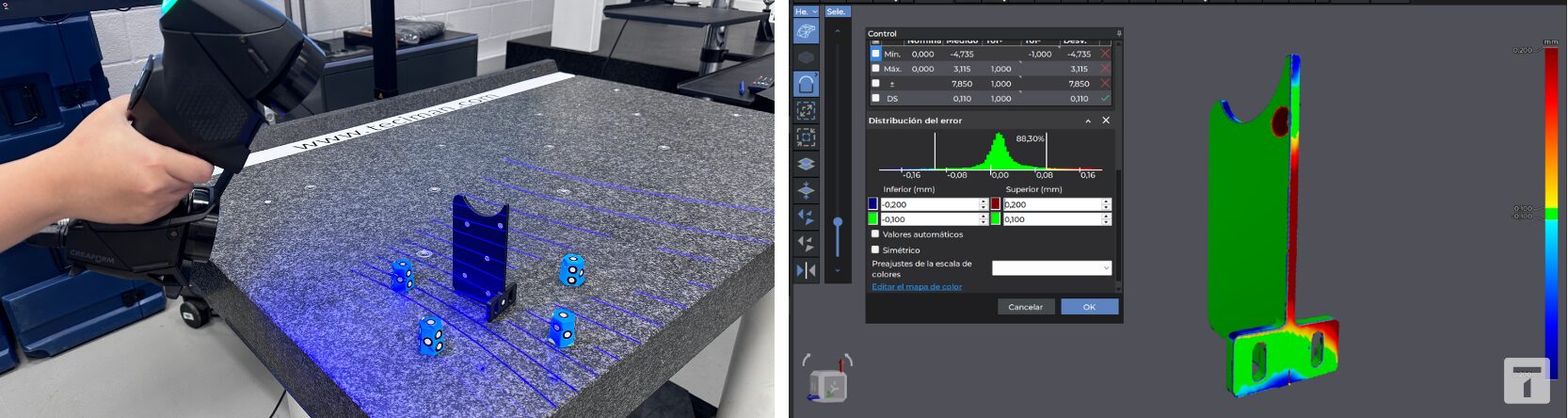Screen dimensions: 1568x418
Task: Click the color scale bar beside the 3D part
Action: coord(1551,214)
